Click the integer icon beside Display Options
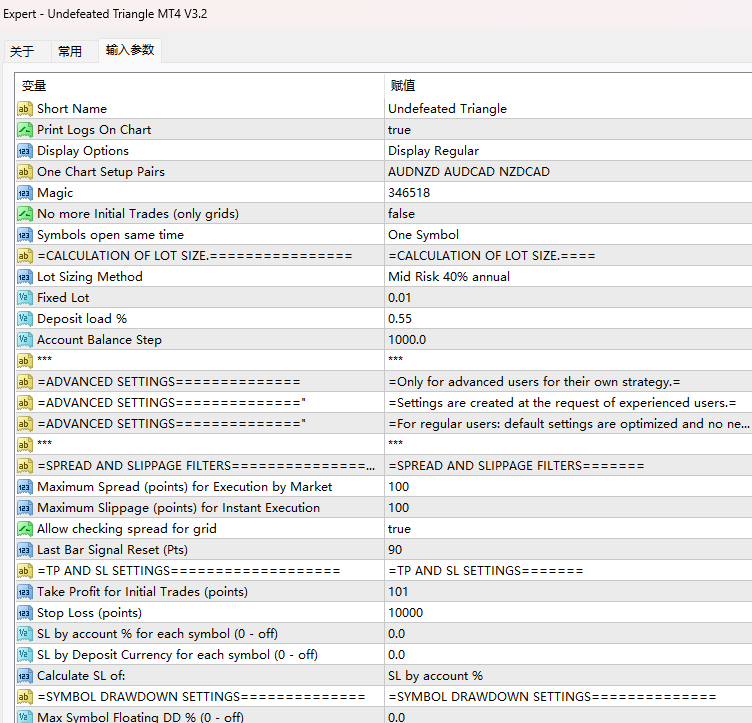This screenshot has height=723, width=752. tap(25, 151)
